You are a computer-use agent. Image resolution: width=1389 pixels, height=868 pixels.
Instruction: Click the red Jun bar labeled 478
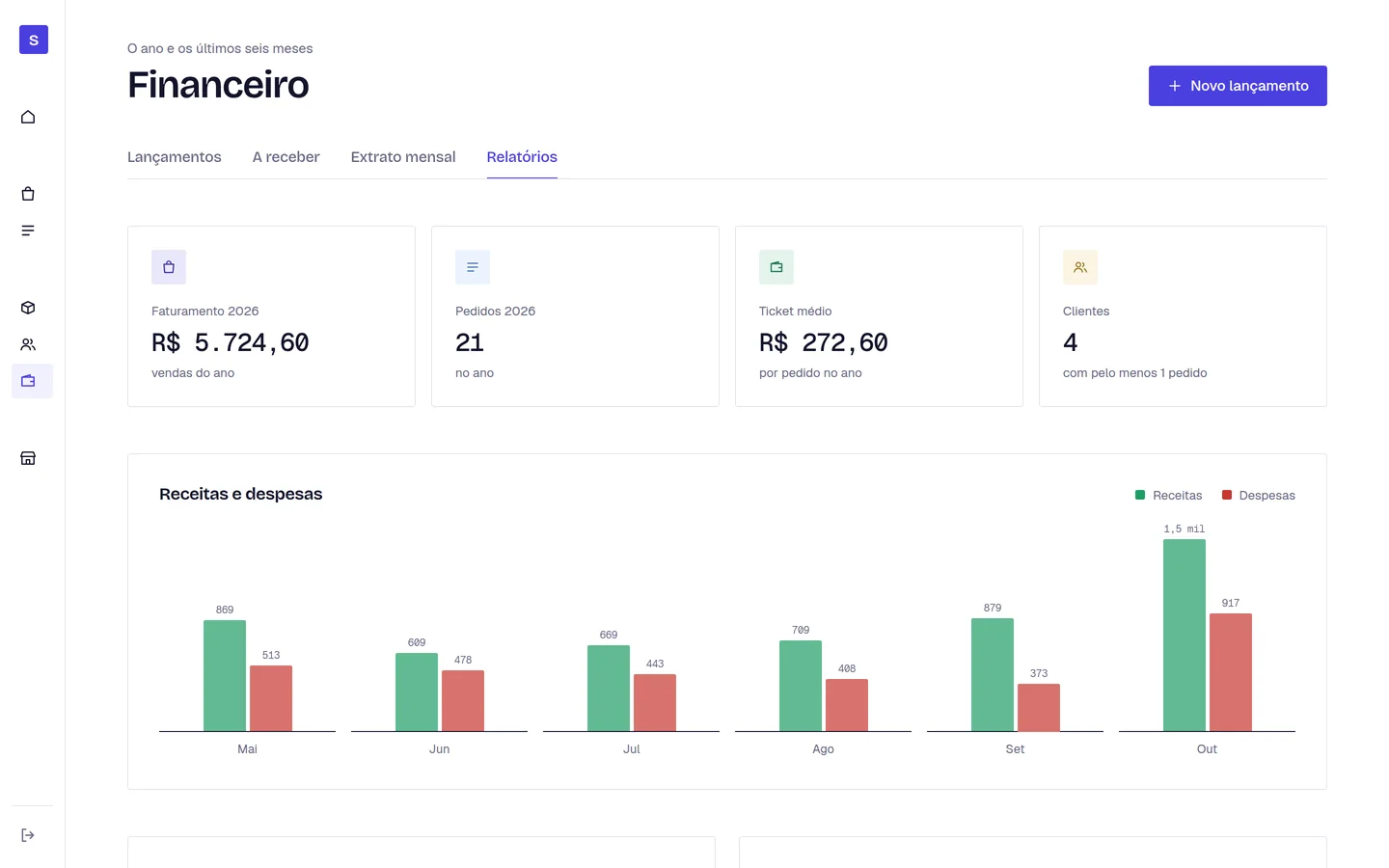click(463, 701)
